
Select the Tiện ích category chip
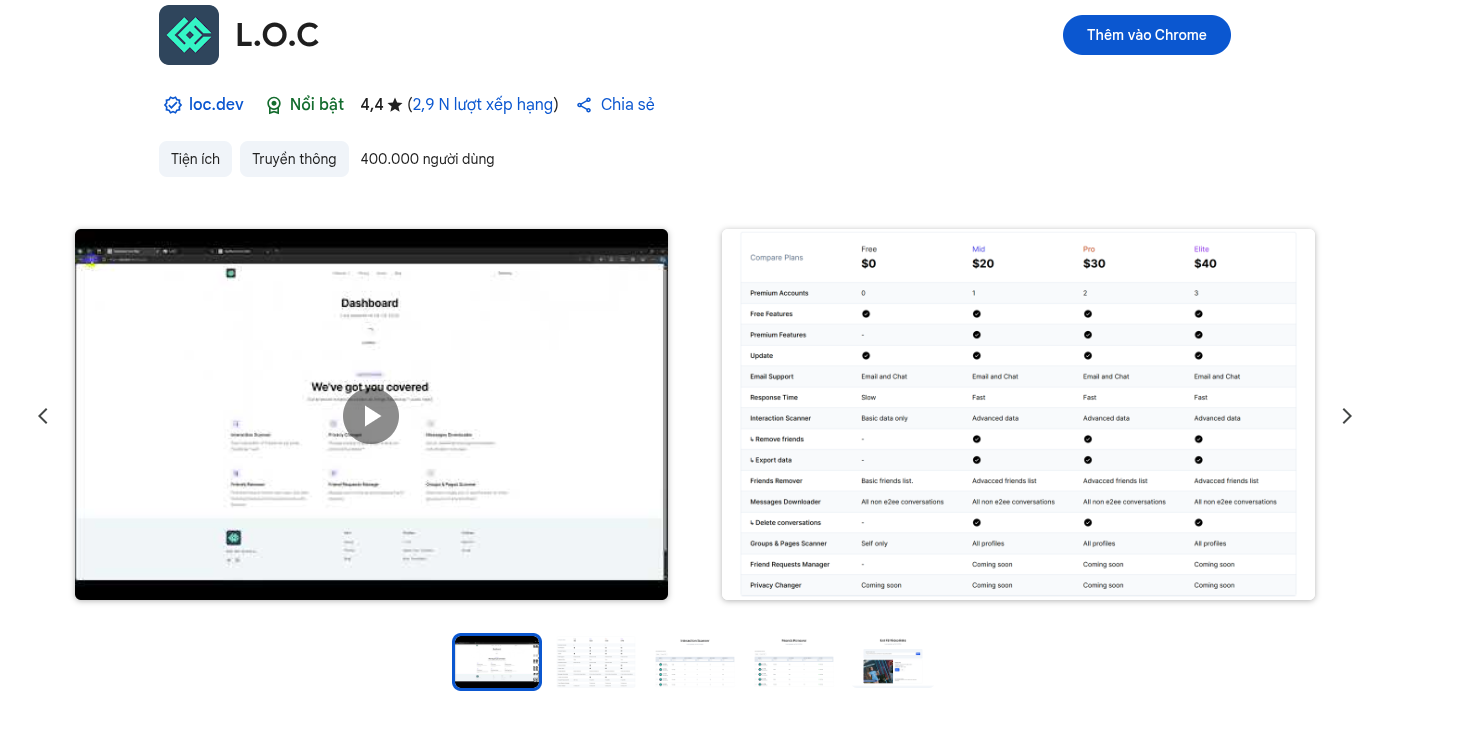(195, 159)
